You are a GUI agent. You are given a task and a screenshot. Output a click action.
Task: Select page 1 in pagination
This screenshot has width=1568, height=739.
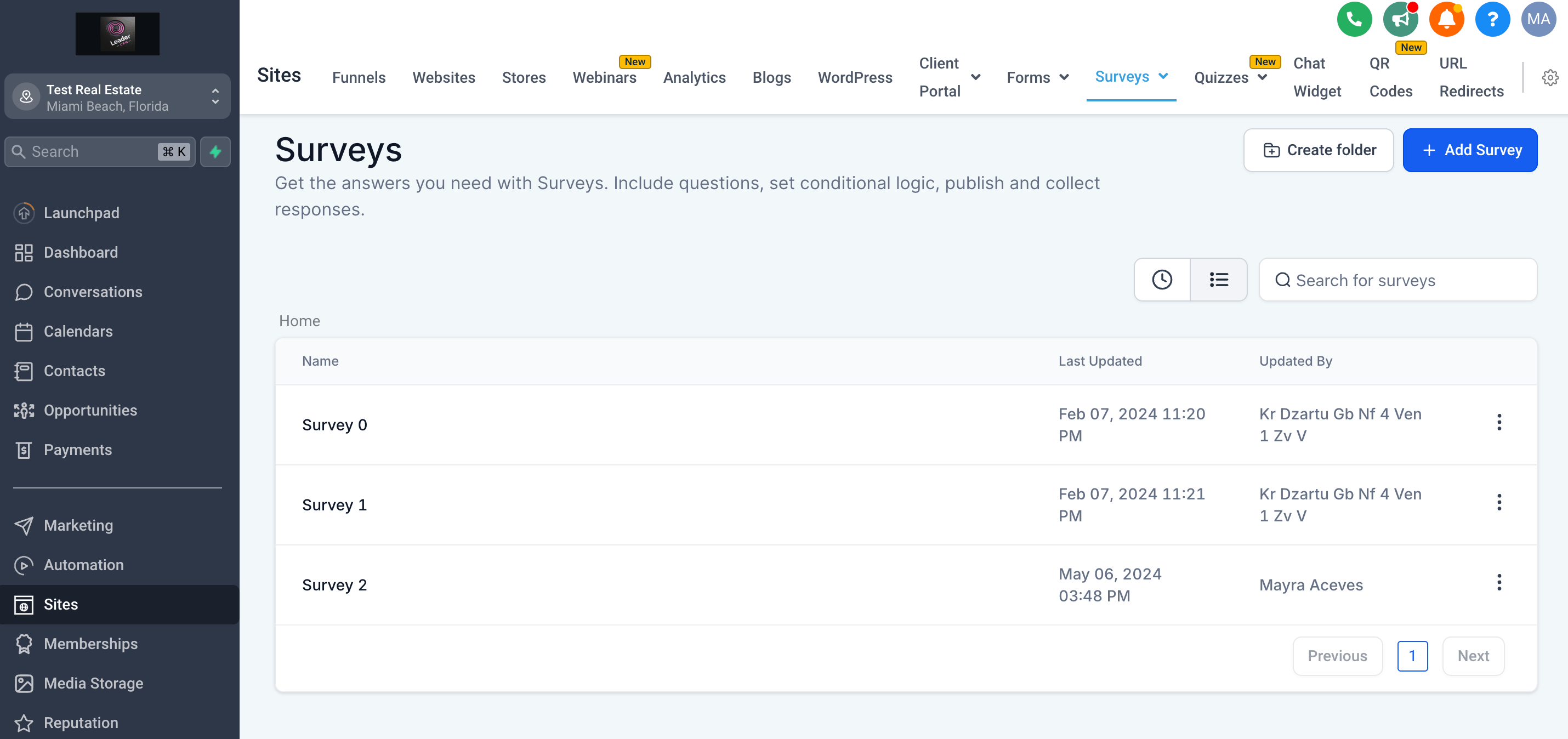point(1412,656)
